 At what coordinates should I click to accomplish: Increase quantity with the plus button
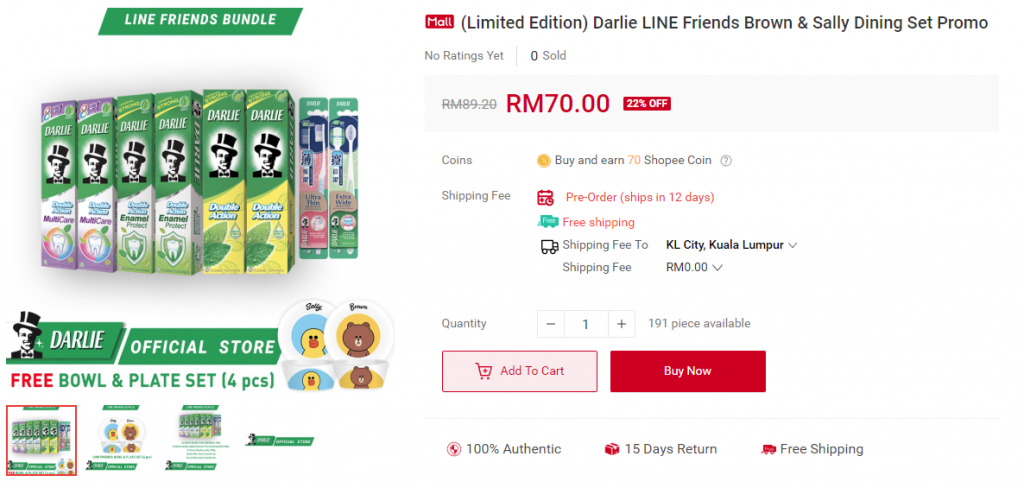pos(621,324)
